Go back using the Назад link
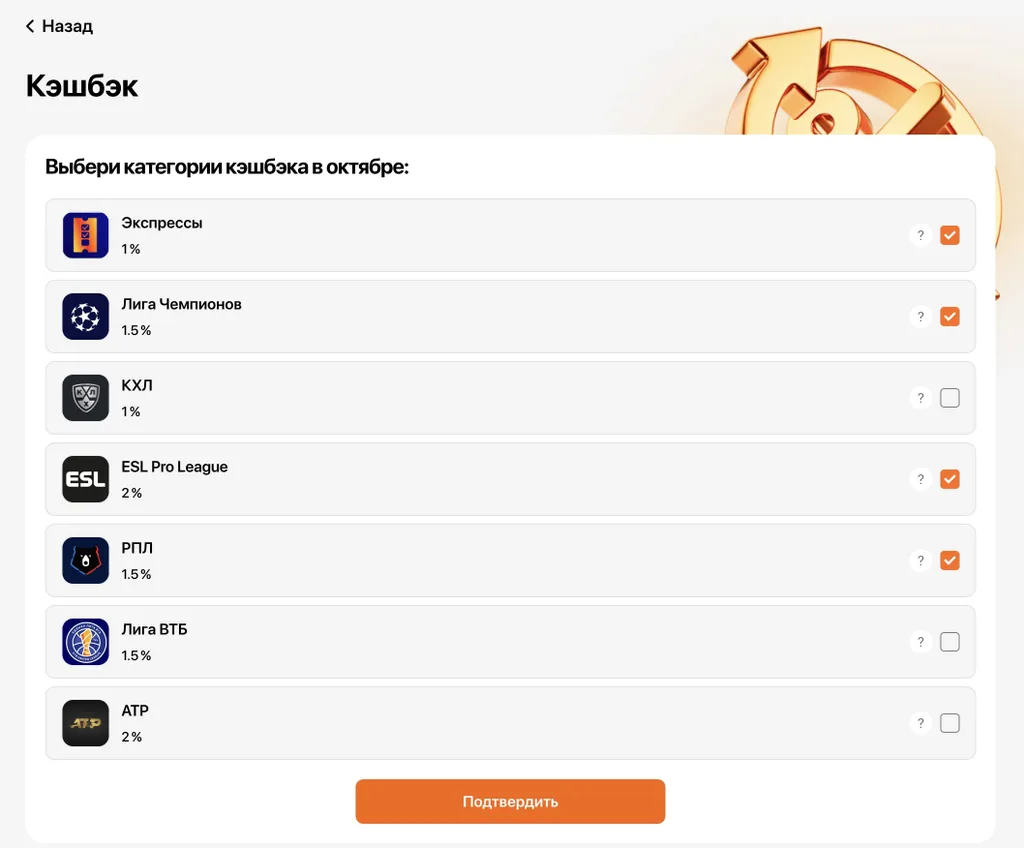This screenshot has height=848, width=1024. (60, 26)
